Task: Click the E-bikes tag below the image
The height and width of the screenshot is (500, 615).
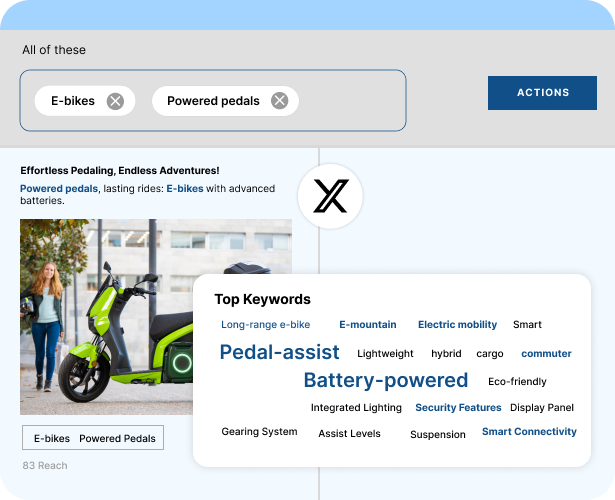Action: tap(52, 438)
